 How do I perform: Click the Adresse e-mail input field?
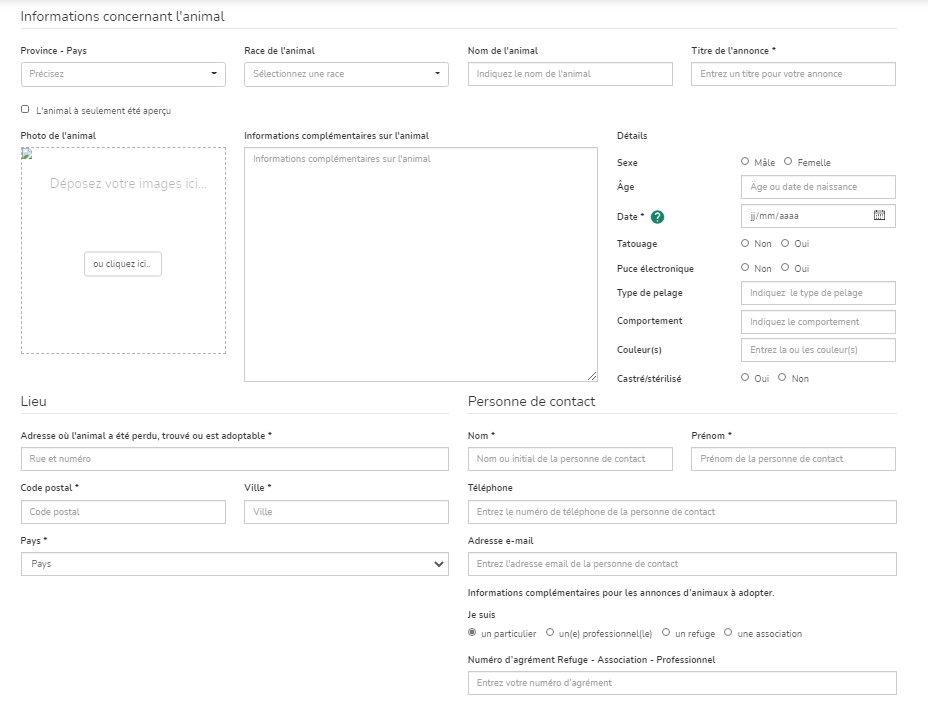682,564
